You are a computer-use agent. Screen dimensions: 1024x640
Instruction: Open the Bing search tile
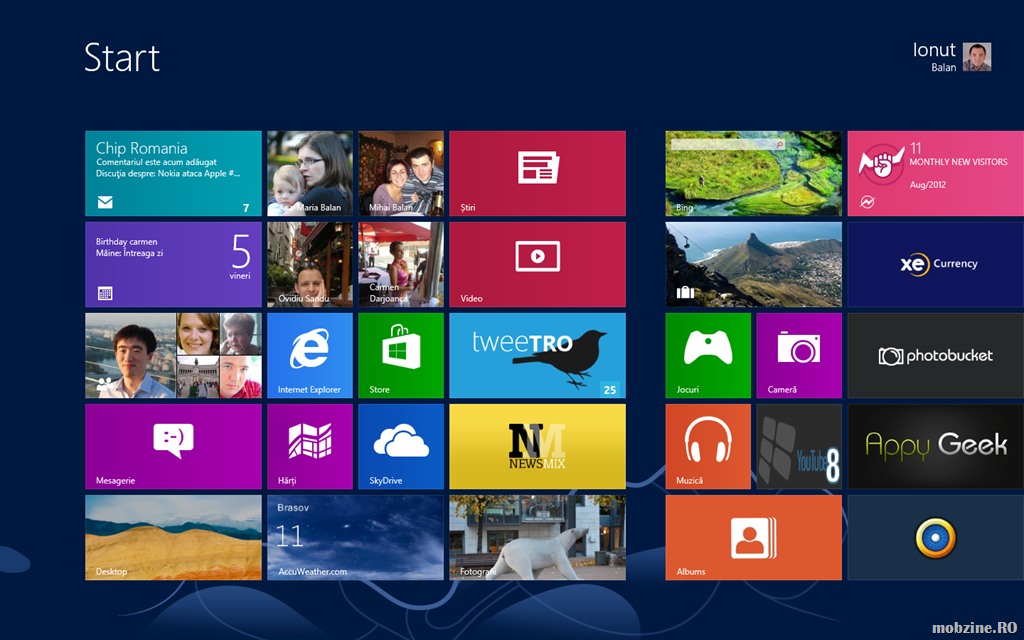pyautogui.click(x=754, y=173)
